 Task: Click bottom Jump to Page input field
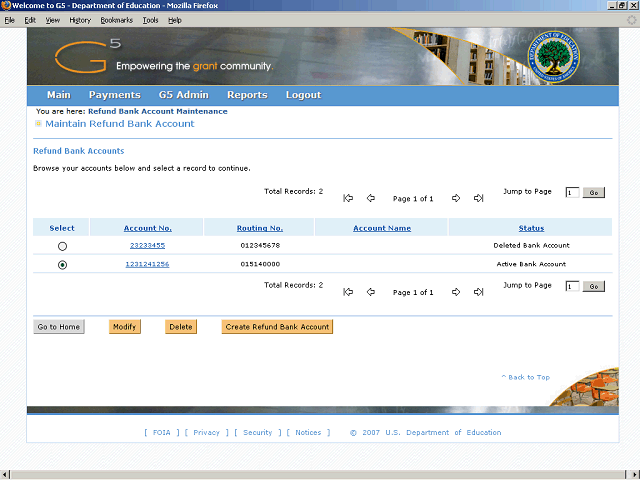(572, 287)
